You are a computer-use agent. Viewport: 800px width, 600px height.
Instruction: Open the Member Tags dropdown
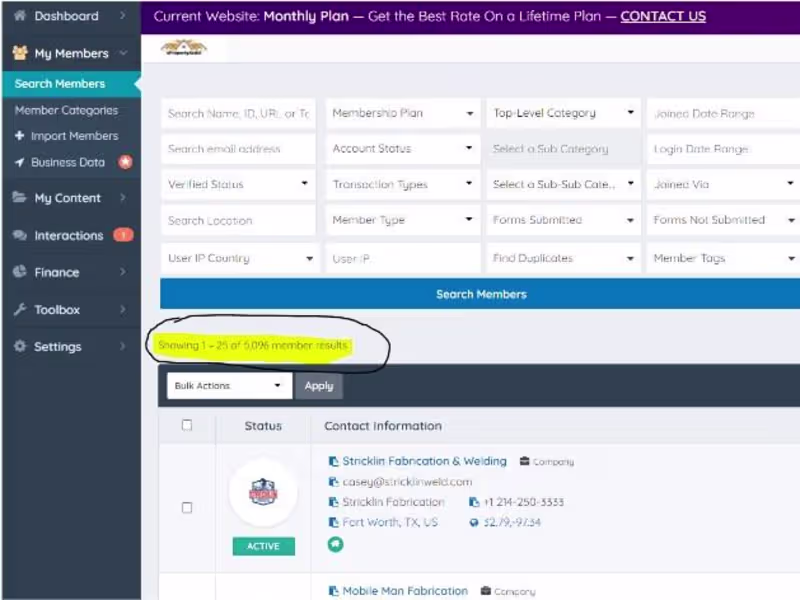tap(723, 258)
